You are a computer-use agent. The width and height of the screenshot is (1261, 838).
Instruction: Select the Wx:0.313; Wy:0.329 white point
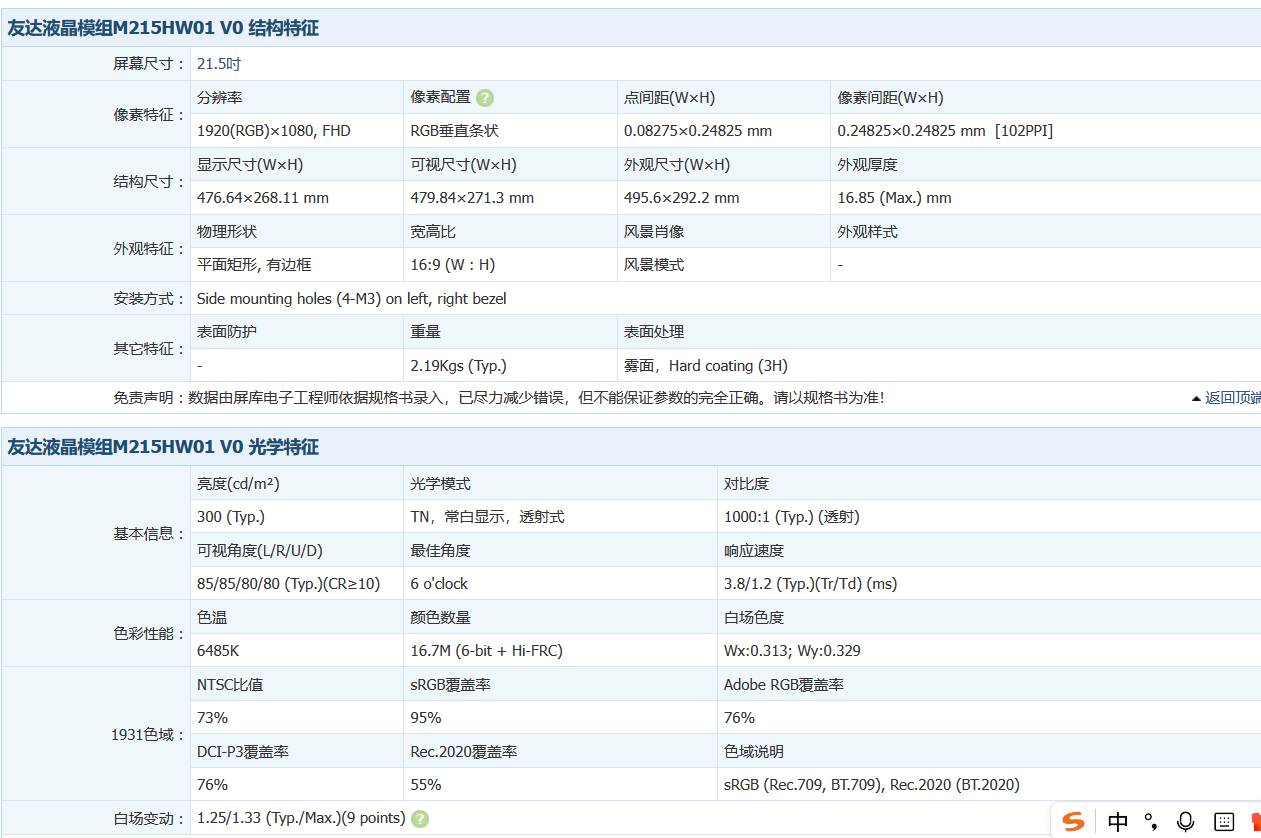coord(792,651)
